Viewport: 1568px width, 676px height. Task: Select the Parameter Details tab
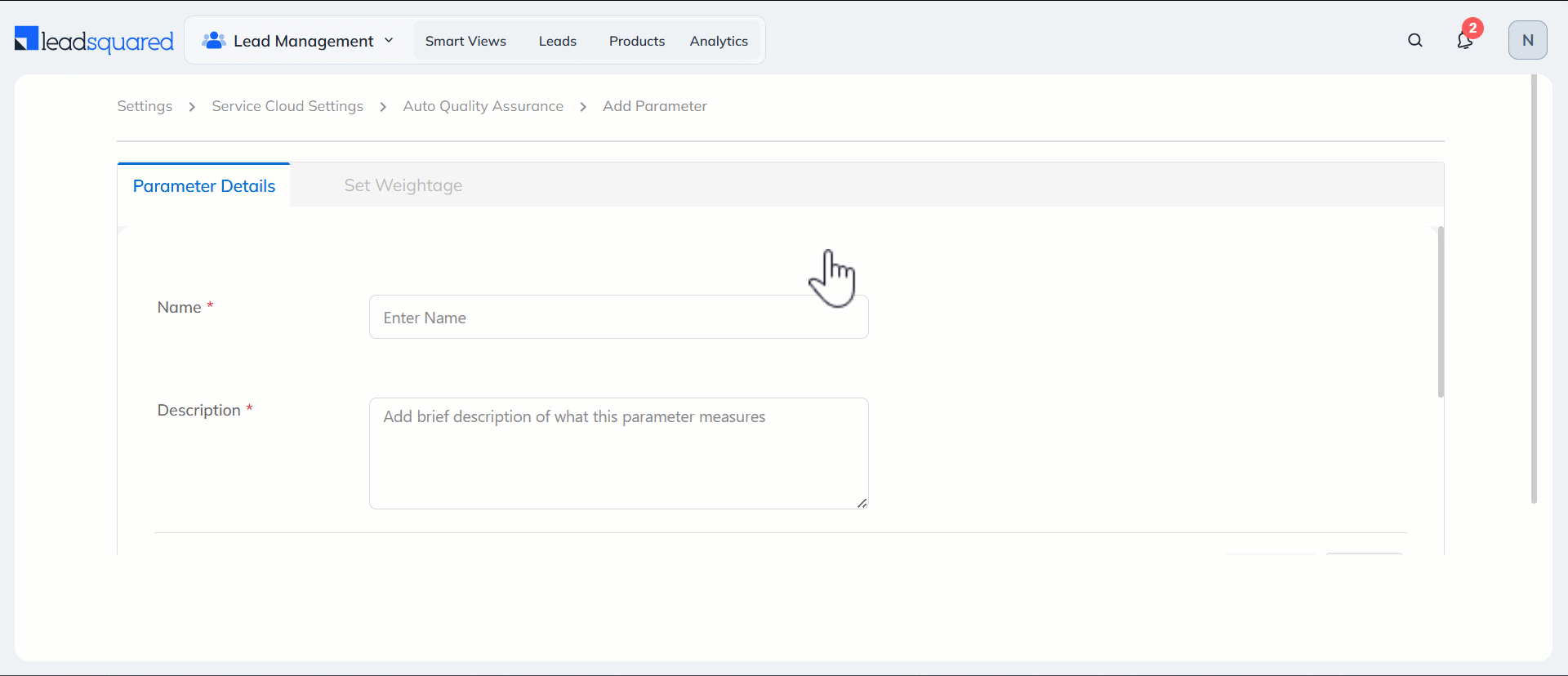204,185
